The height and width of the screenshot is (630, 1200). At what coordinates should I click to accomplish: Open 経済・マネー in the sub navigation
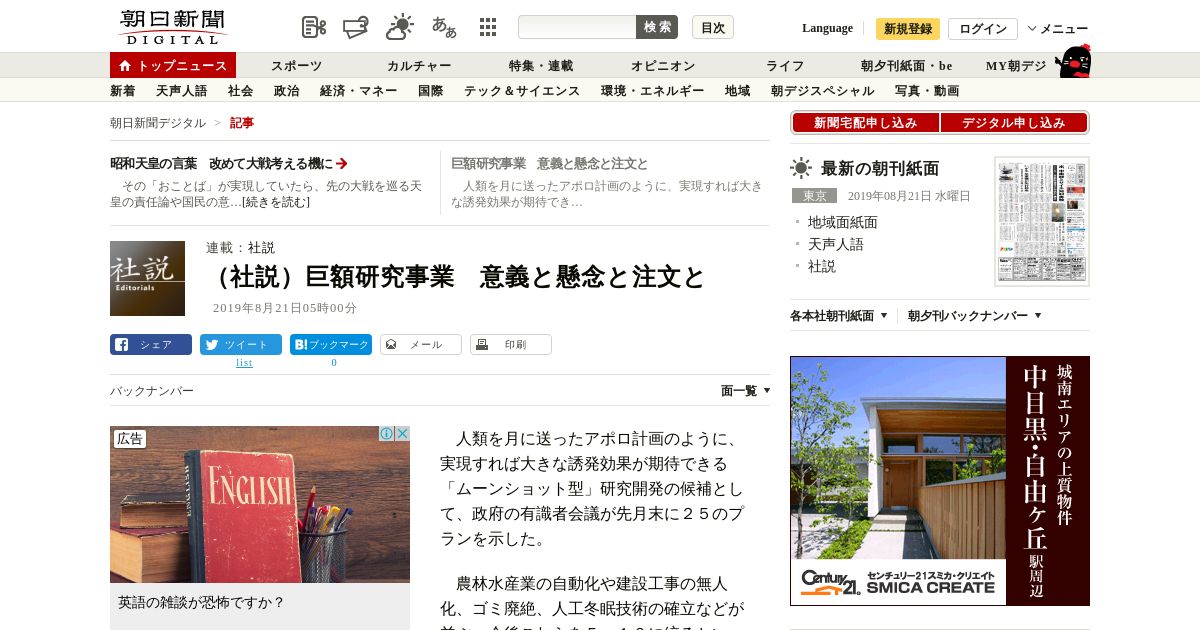[x=359, y=91]
